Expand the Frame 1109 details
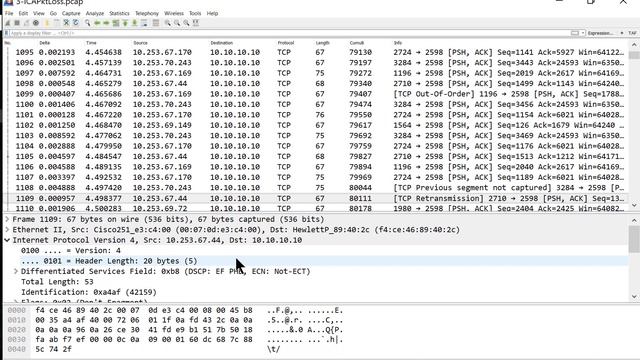The width and height of the screenshot is (640, 360). point(7,219)
